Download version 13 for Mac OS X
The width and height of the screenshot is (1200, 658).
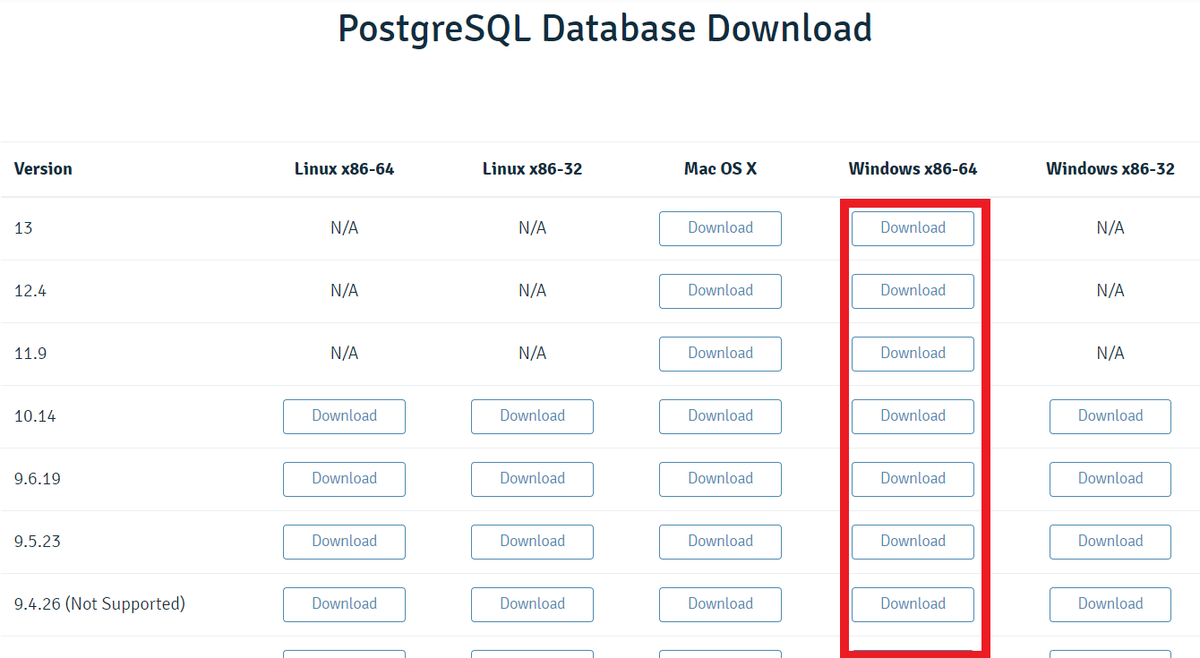point(720,228)
